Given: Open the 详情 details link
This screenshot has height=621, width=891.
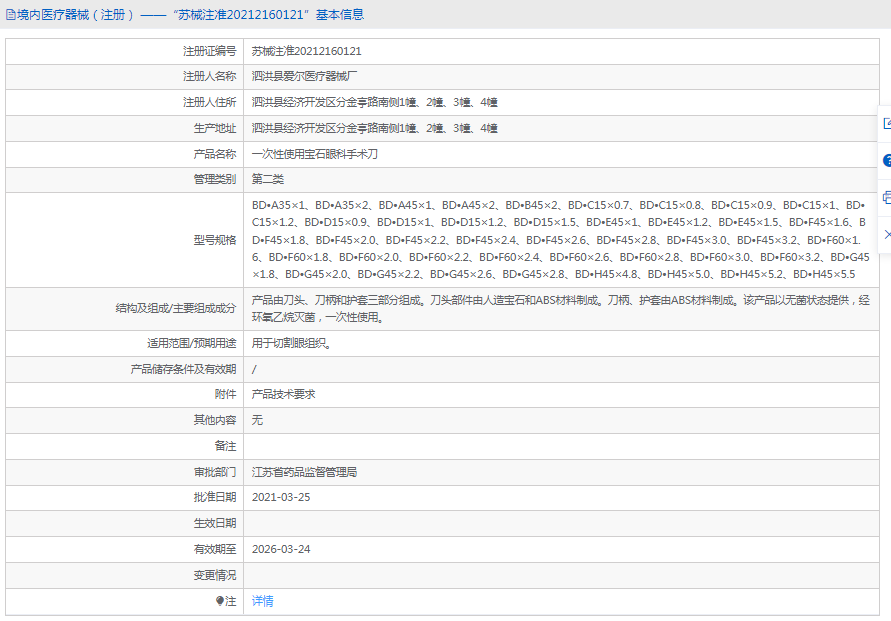Looking at the screenshot, I should coord(262,601).
